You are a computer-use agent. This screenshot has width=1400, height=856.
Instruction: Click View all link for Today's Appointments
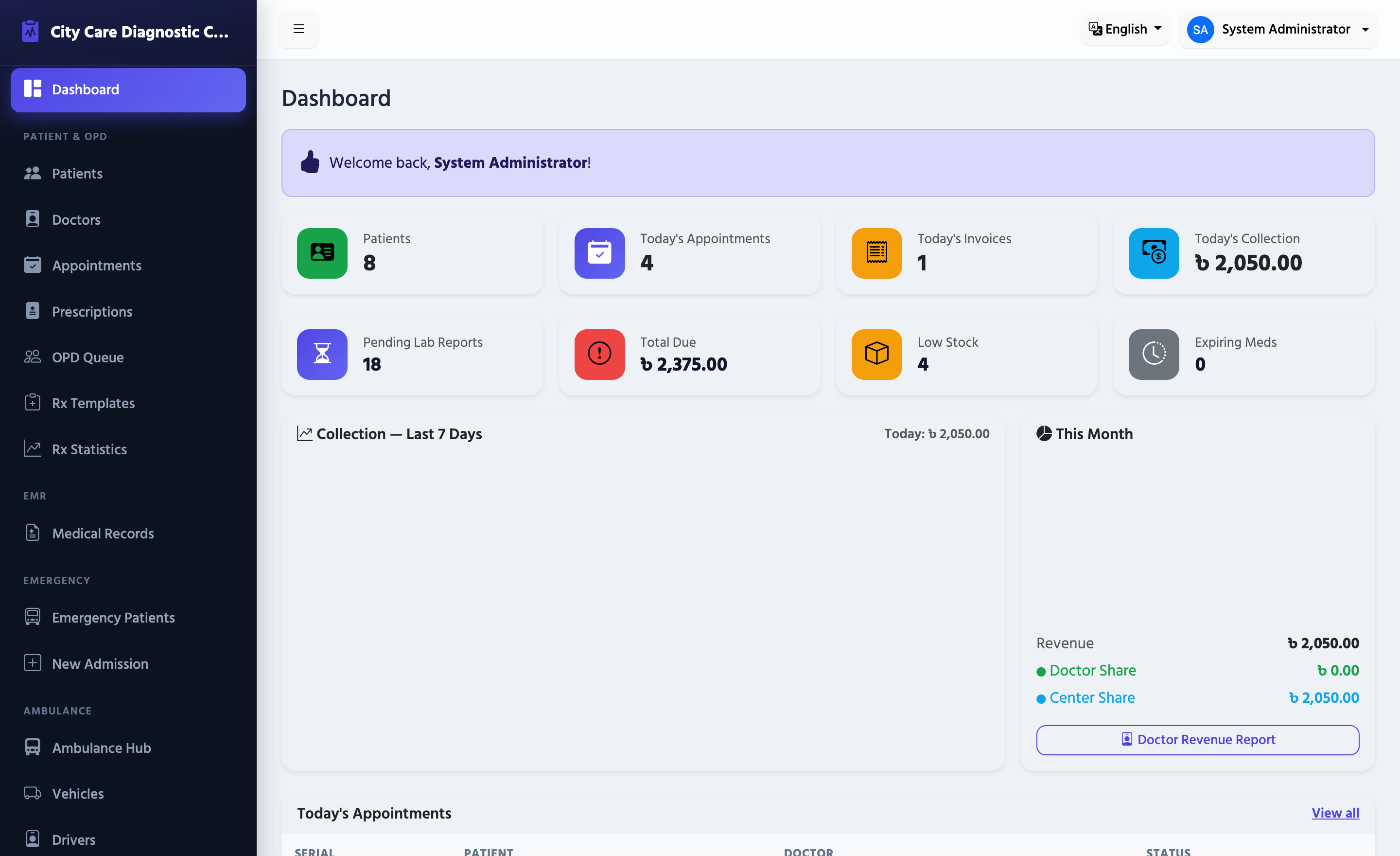[x=1335, y=813]
